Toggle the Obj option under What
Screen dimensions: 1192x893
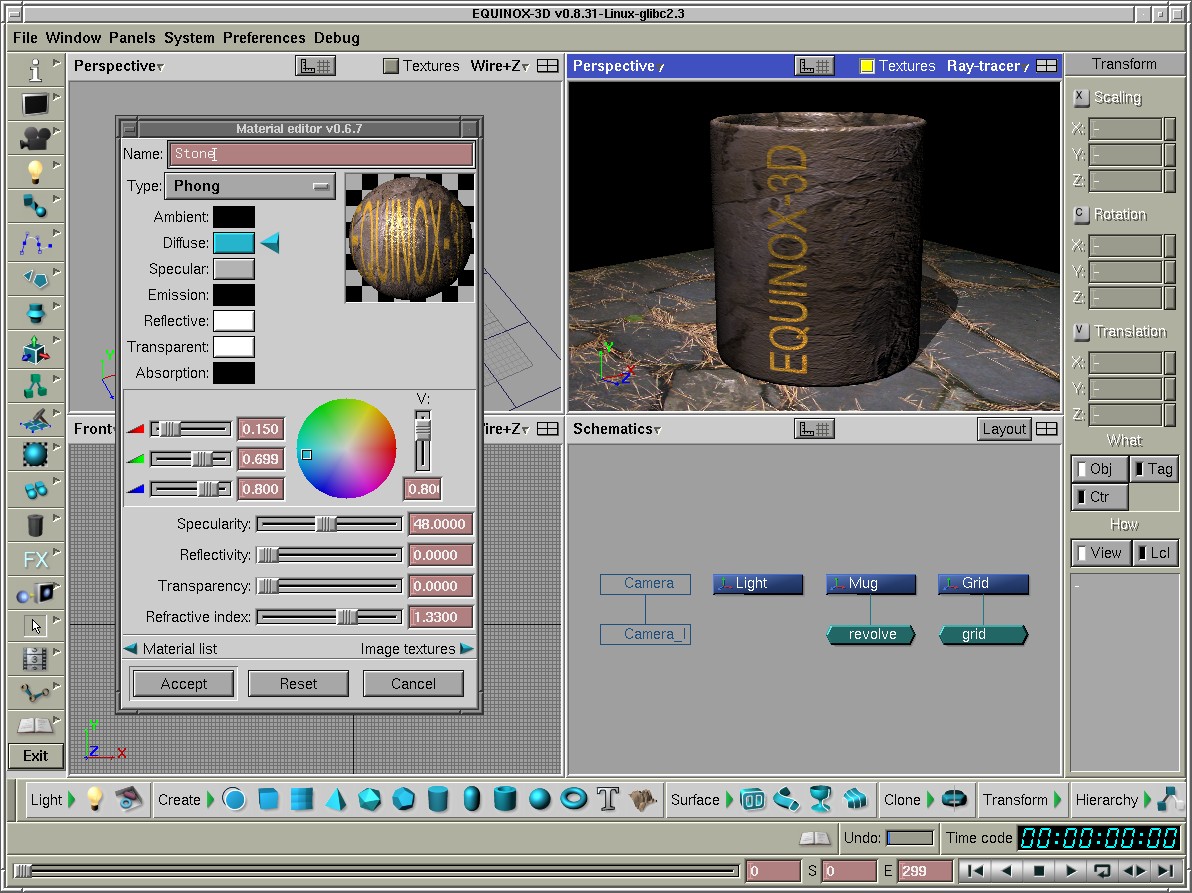tap(1098, 469)
